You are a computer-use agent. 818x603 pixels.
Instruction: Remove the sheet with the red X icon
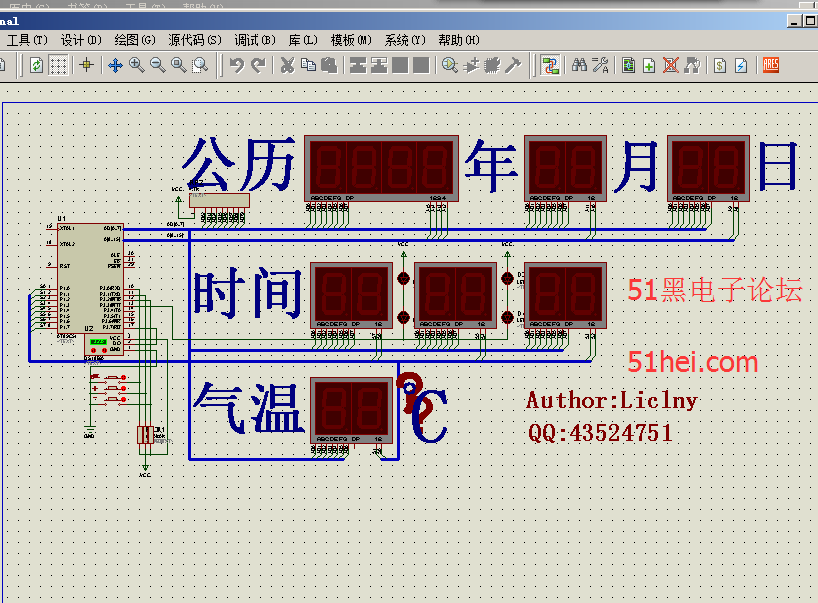click(x=670, y=66)
